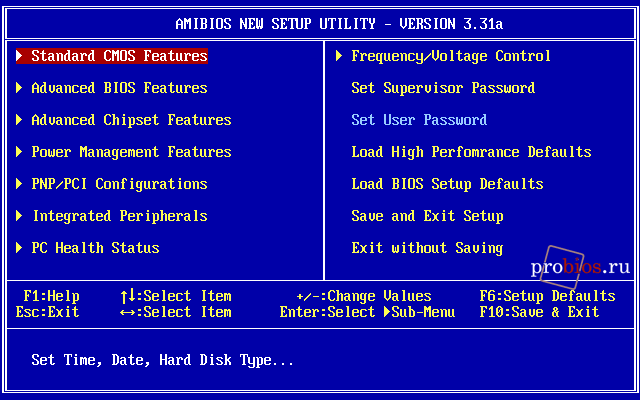Select Save and Exit Setup
The height and width of the screenshot is (400, 640).
tap(427, 216)
